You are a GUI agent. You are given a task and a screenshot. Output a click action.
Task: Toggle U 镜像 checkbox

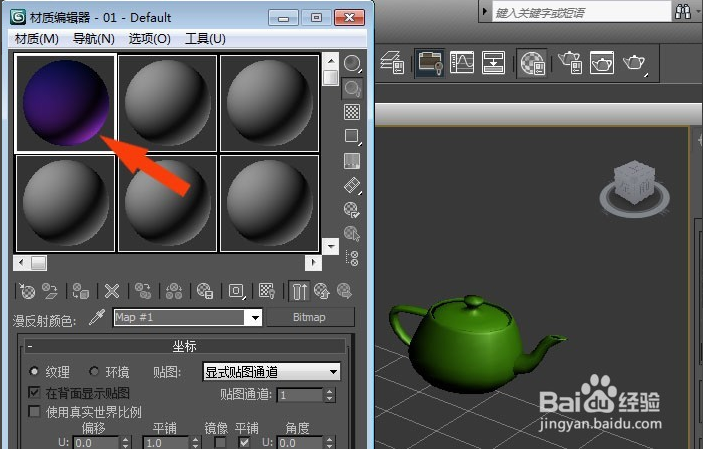click(x=221, y=442)
